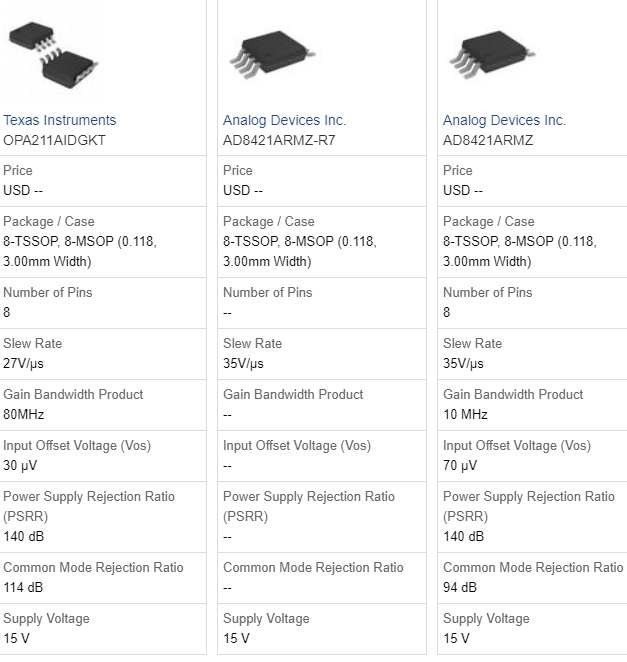Open the Texas Instruments manufacturer link
Screen dimensions: 627x662
(x=60, y=120)
